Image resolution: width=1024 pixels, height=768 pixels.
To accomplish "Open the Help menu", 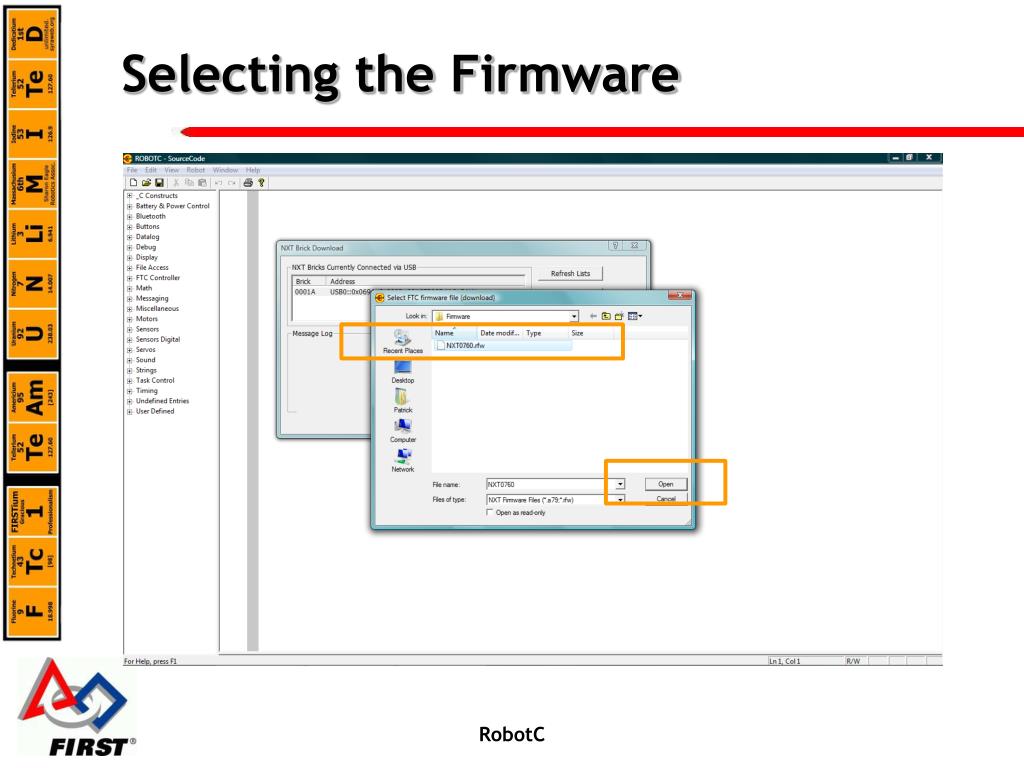I will coord(253,170).
